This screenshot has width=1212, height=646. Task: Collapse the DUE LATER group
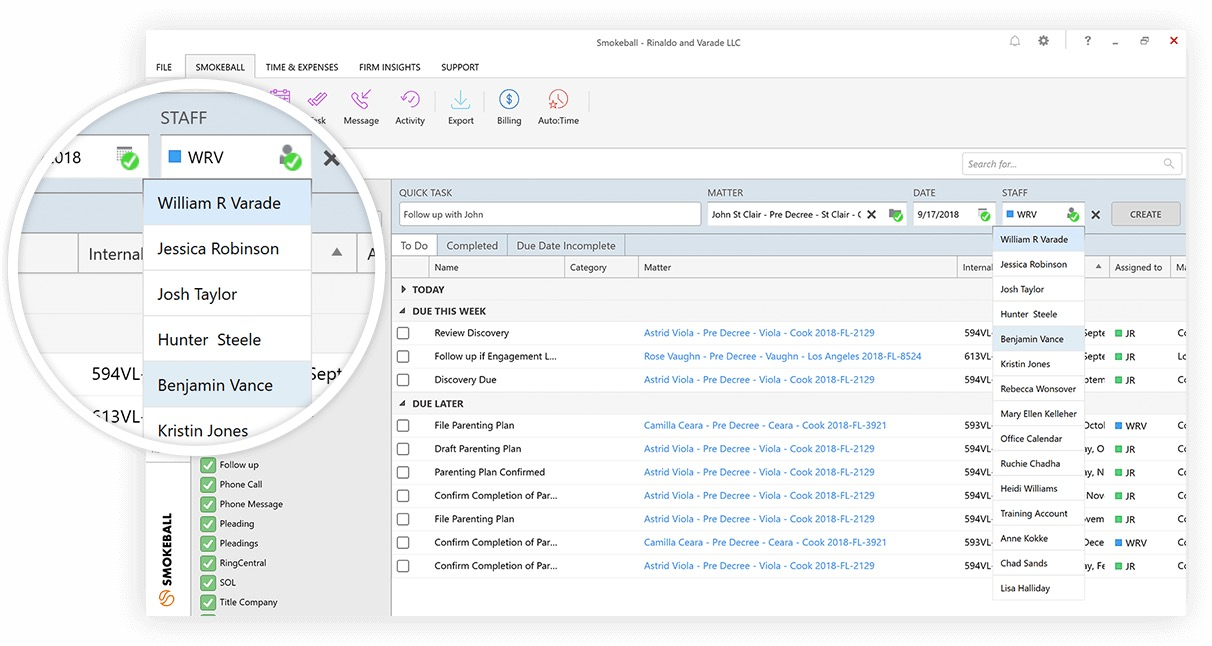[403, 403]
